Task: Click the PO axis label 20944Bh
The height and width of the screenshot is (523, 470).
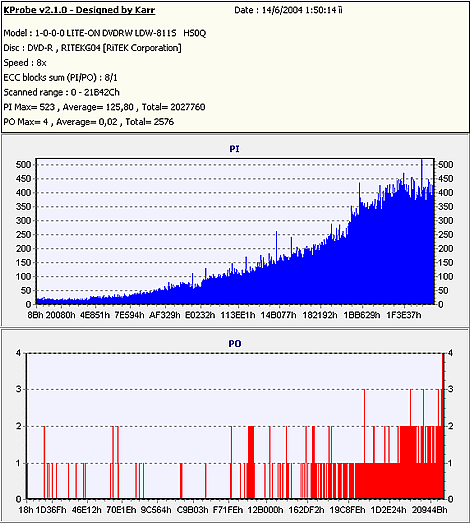Action: tap(430, 510)
